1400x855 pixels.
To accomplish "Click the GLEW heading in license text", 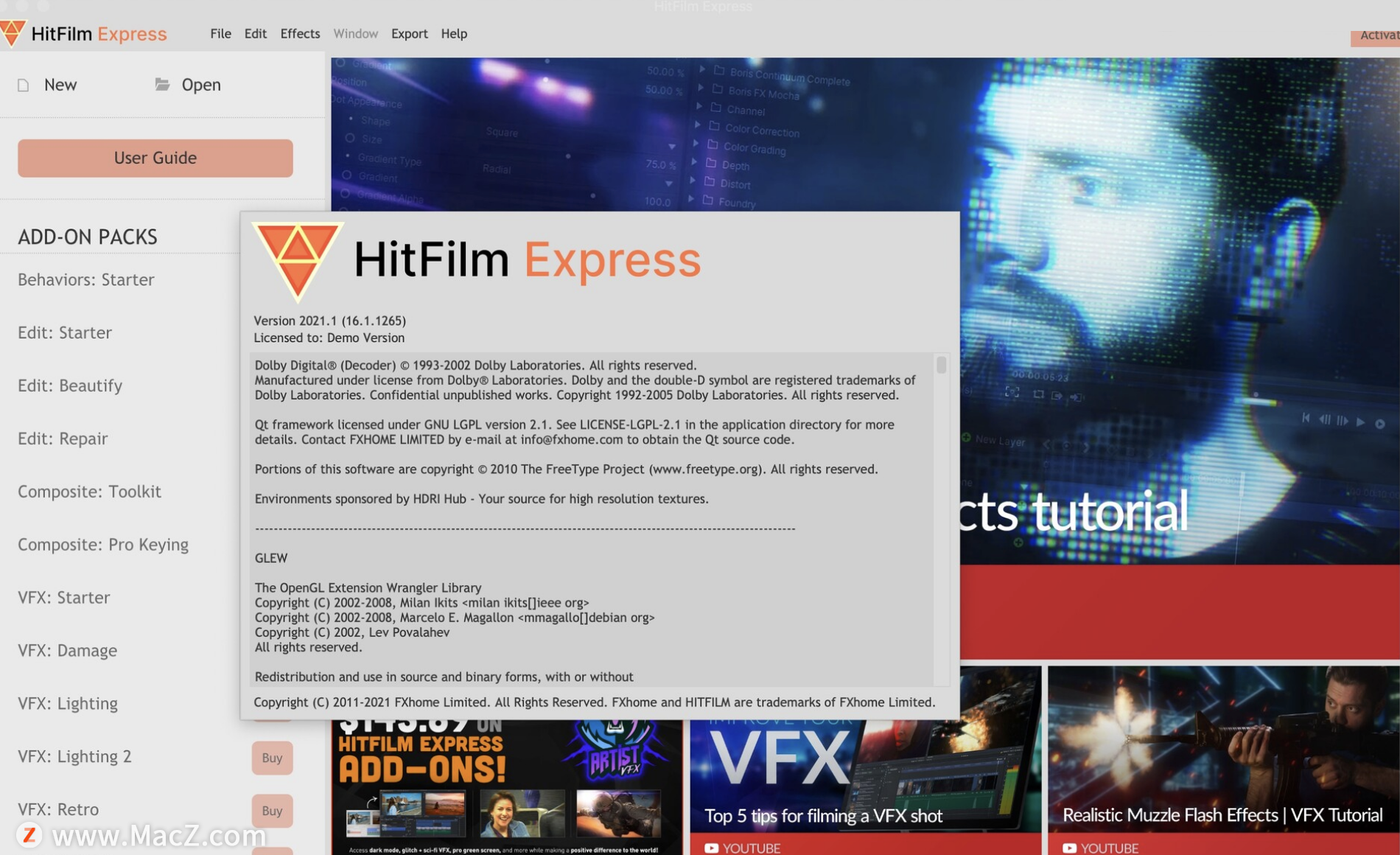I will 271,558.
